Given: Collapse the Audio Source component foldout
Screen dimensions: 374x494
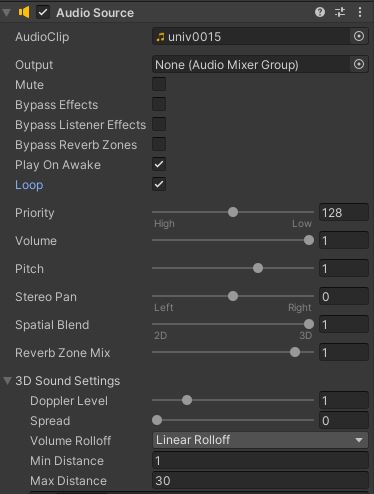Looking at the screenshot, I should coord(6,13).
